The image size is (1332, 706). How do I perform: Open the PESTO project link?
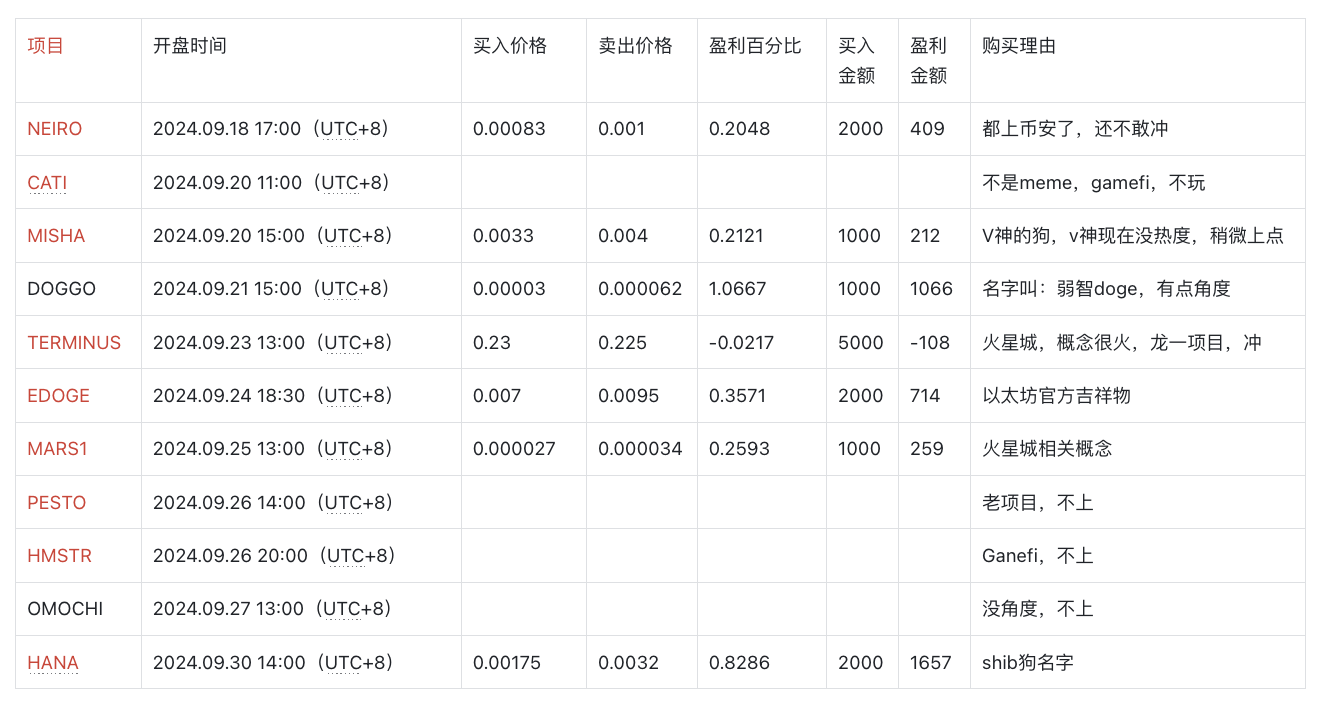coord(57,503)
